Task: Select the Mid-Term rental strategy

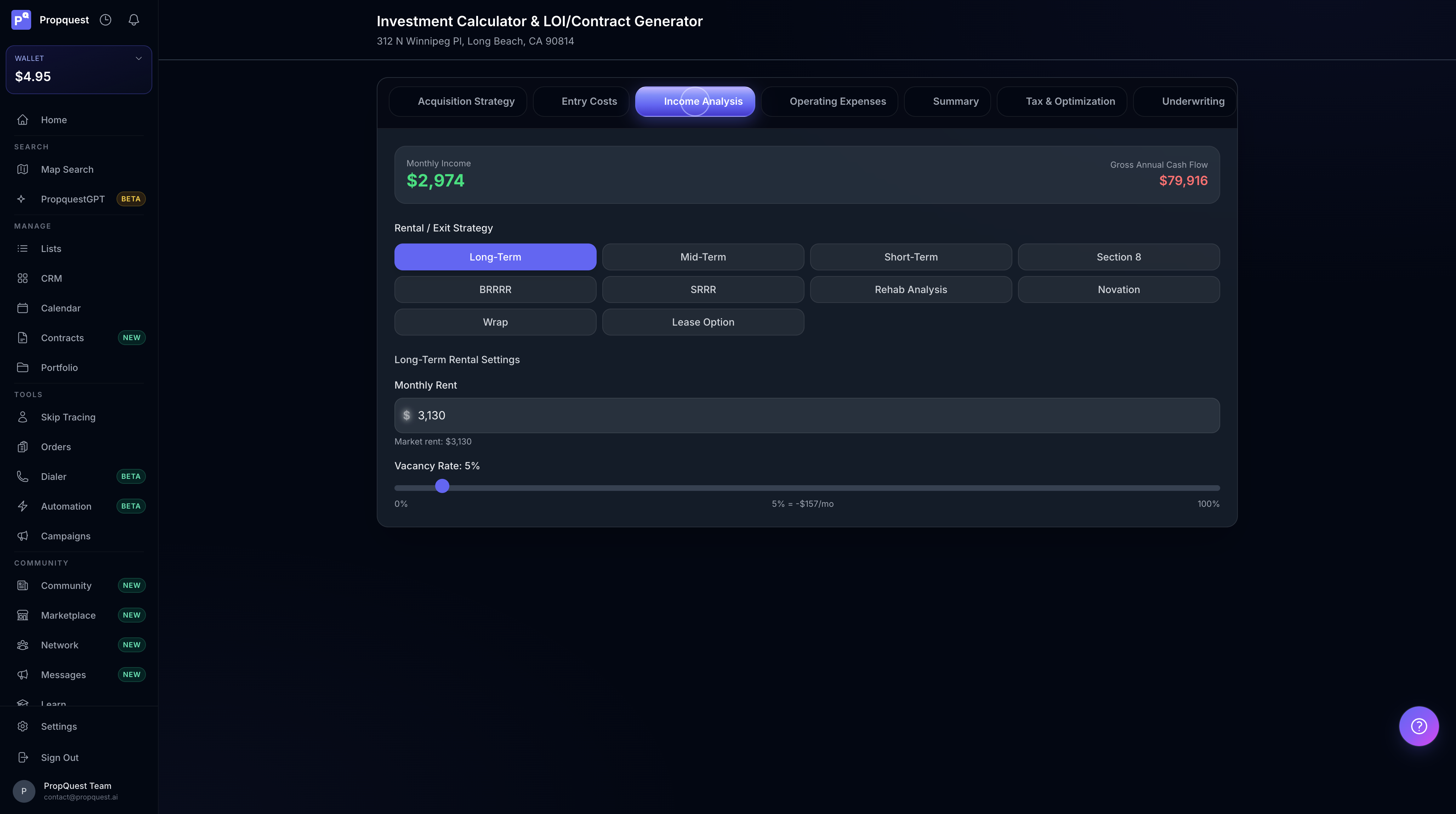Action: tap(703, 257)
